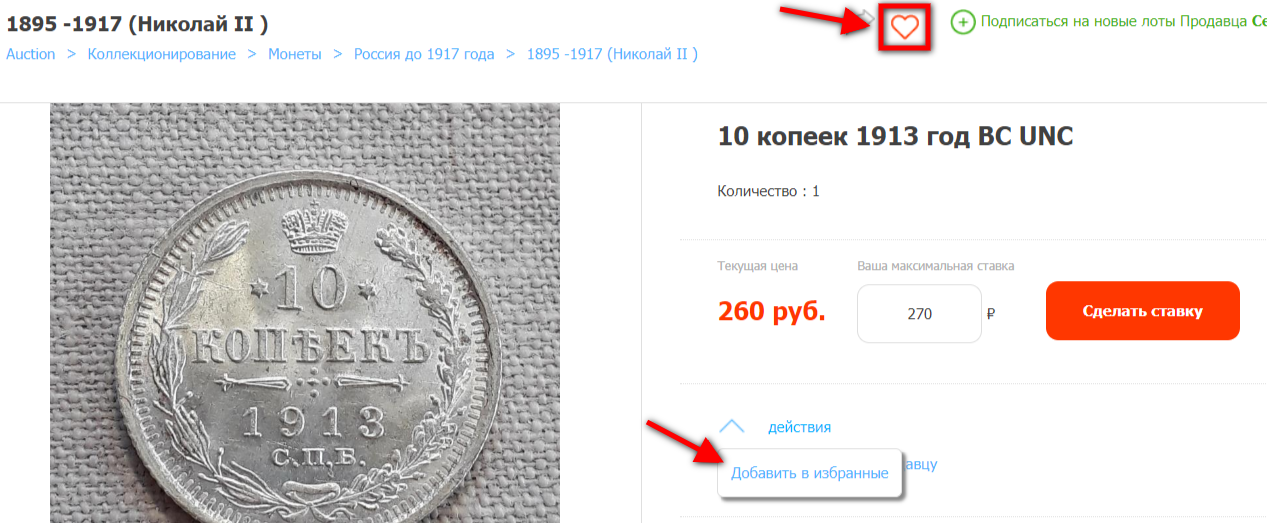Screen dimensions: 1267x523
Task: Choose Добавить в избранные menu item
Action: [810, 473]
